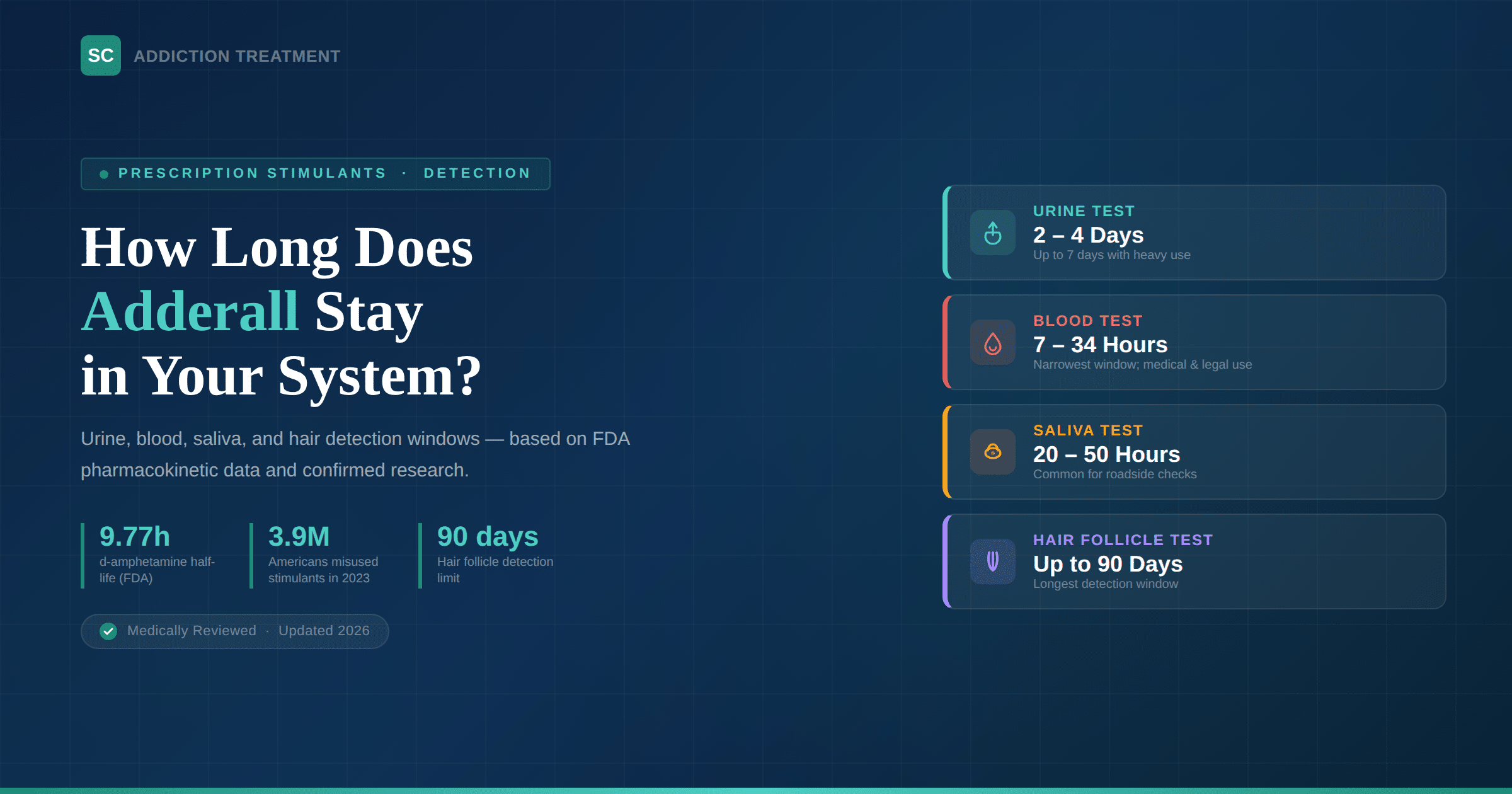Click the 'SALIVA TEST' label
The width and height of the screenshot is (1512, 794).
click(1088, 430)
